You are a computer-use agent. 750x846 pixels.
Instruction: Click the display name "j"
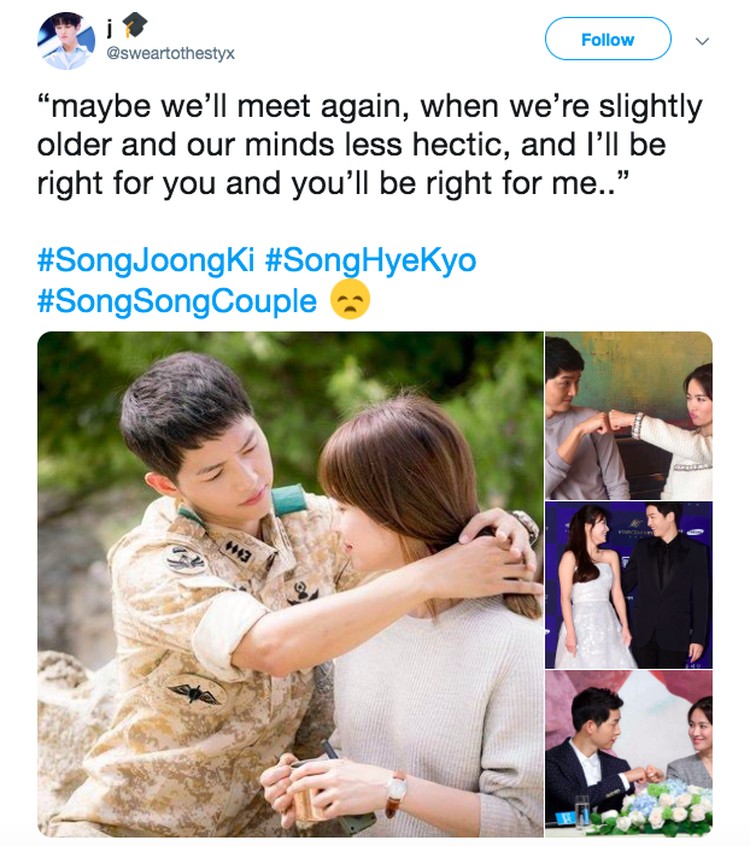click(110, 29)
